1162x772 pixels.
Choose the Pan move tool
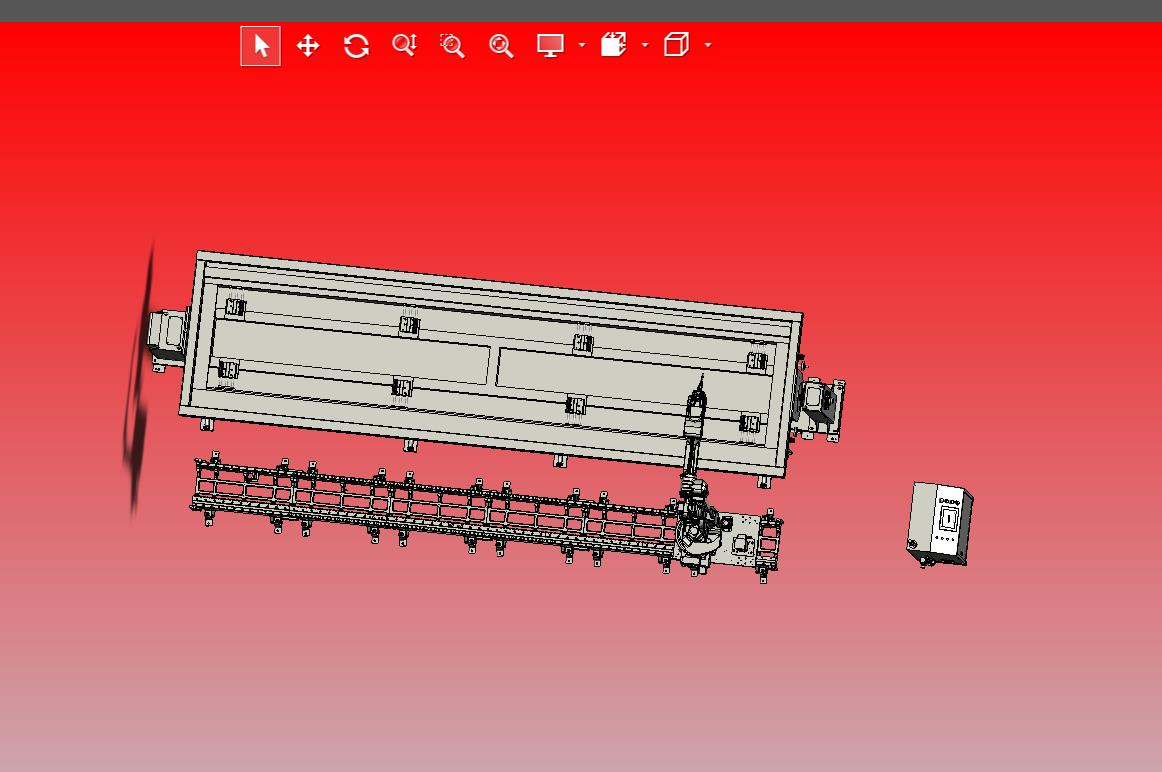coord(308,46)
